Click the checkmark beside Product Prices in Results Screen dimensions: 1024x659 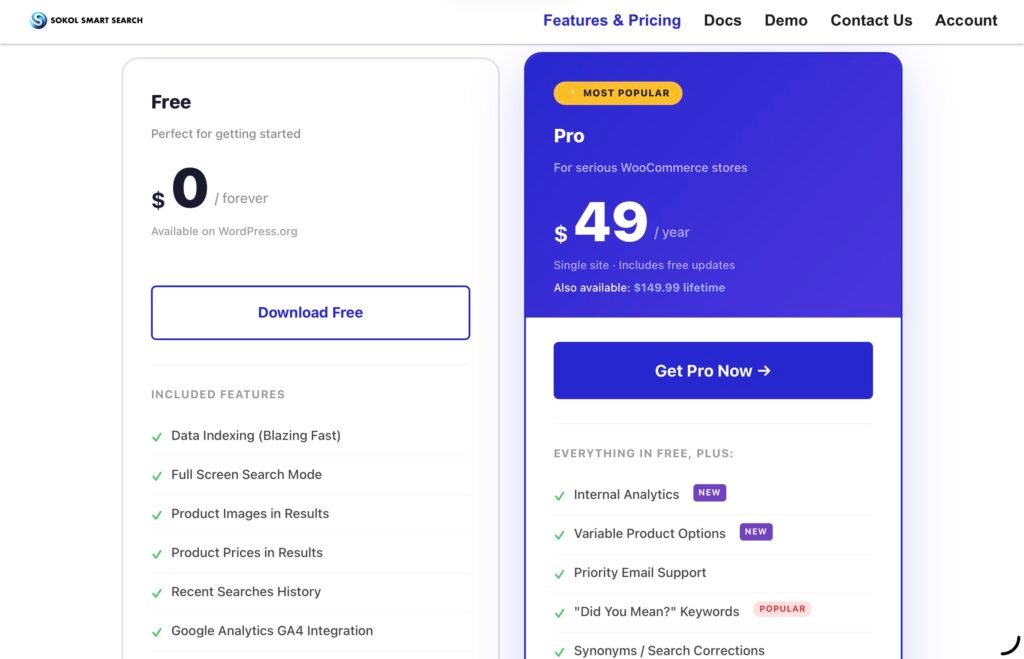click(x=157, y=555)
